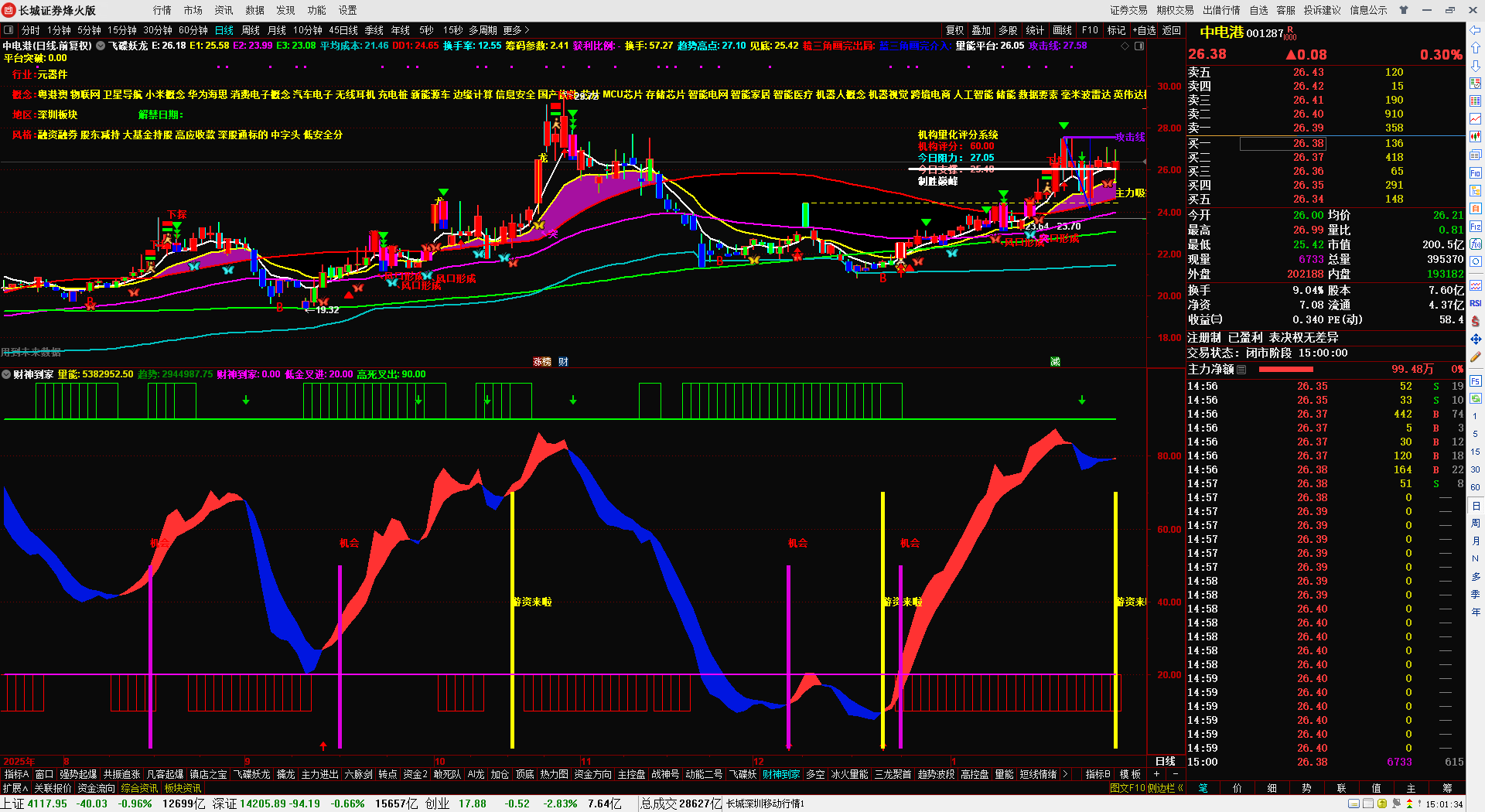Screen dimensions: 1485x812
Task: Click 证券交易 link
Action: (1129, 10)
